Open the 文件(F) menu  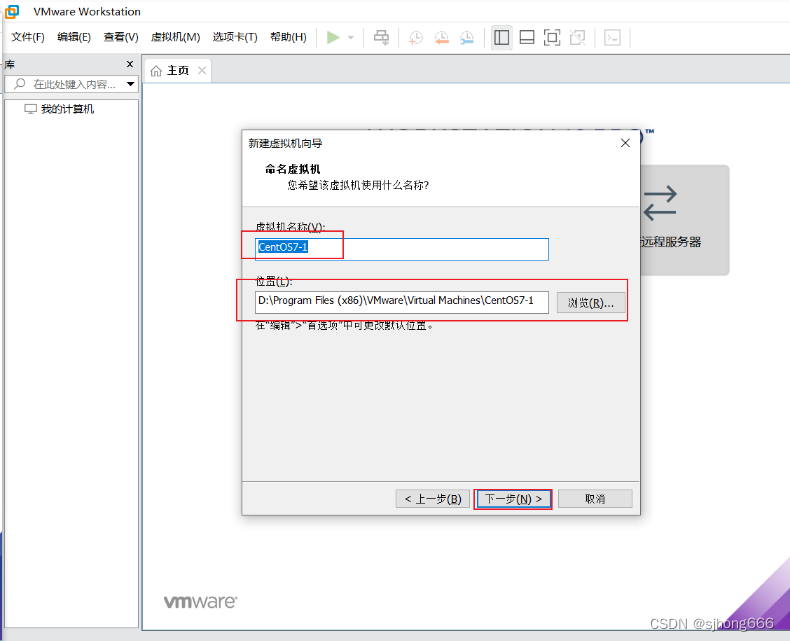click(28, 37)
